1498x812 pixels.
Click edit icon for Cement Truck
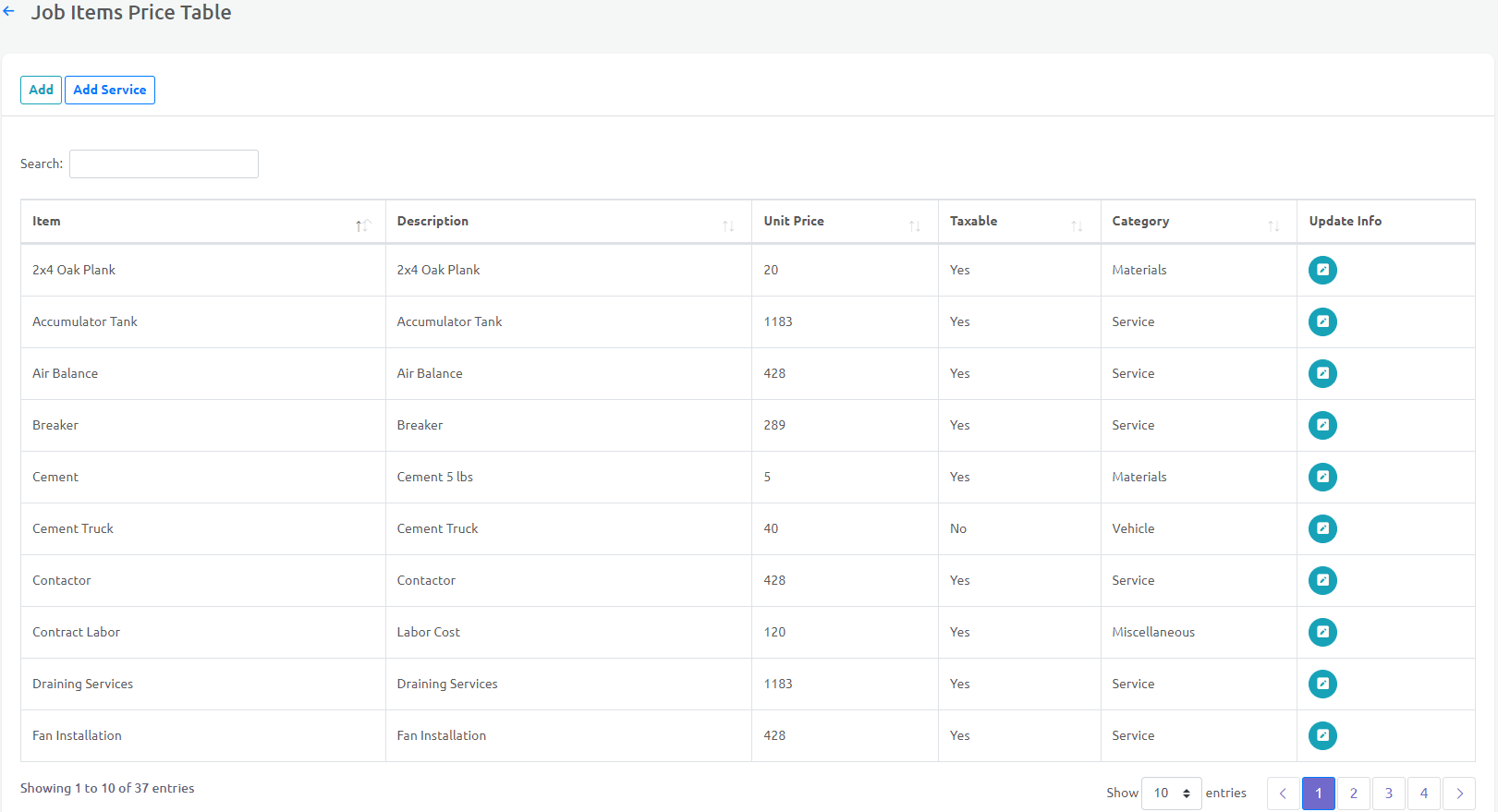point(1322,528)
